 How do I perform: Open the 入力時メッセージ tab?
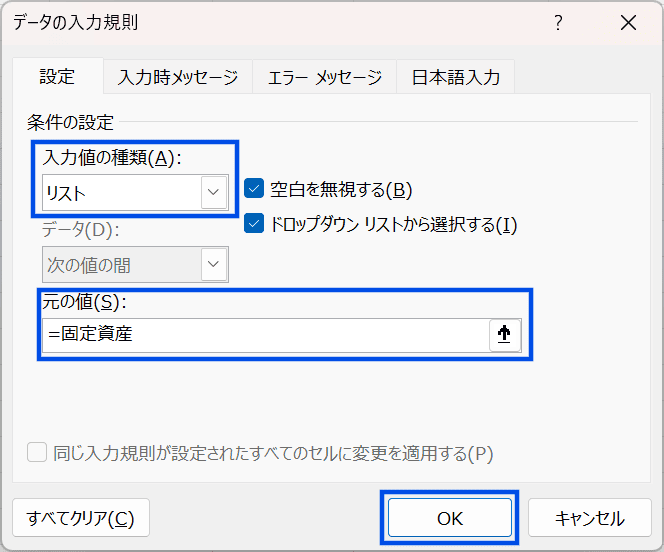(178, 77)
